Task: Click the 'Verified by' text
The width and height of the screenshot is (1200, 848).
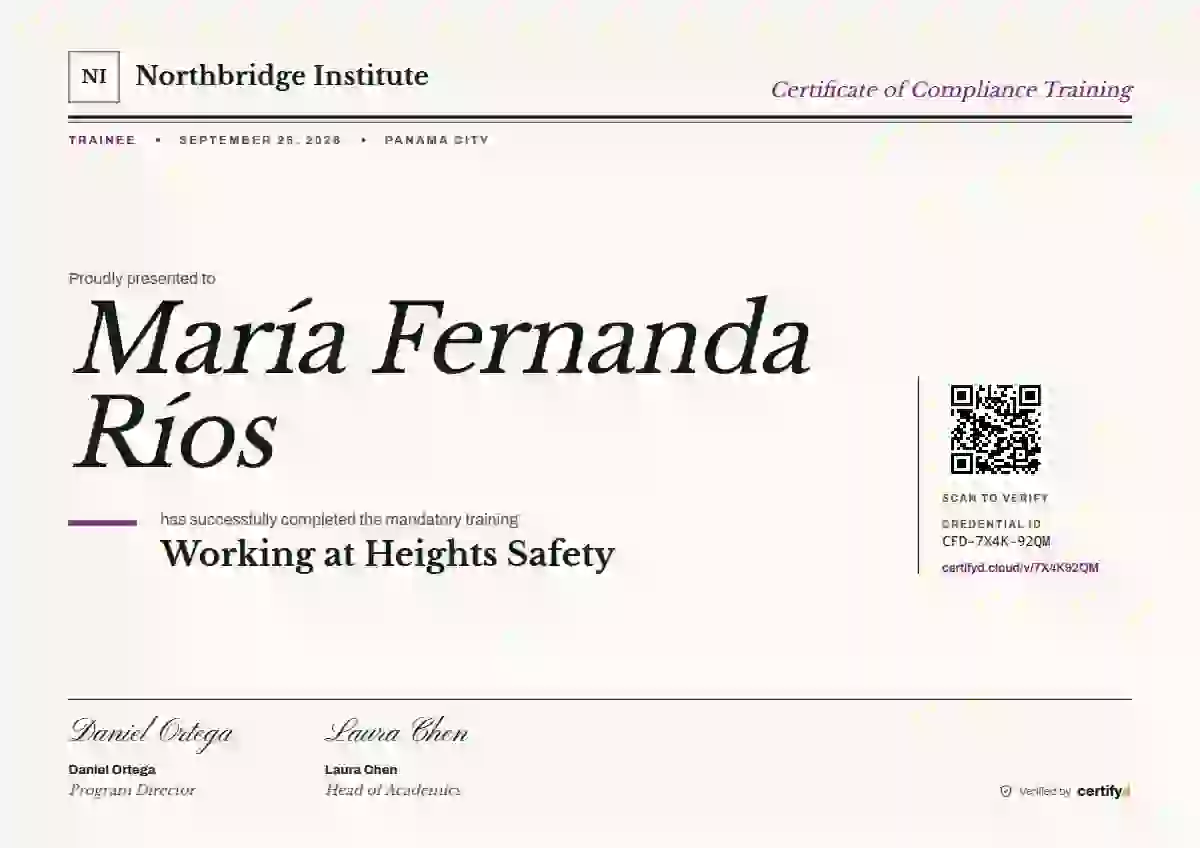Action: pyautogui.click(x=1045, y=792)
